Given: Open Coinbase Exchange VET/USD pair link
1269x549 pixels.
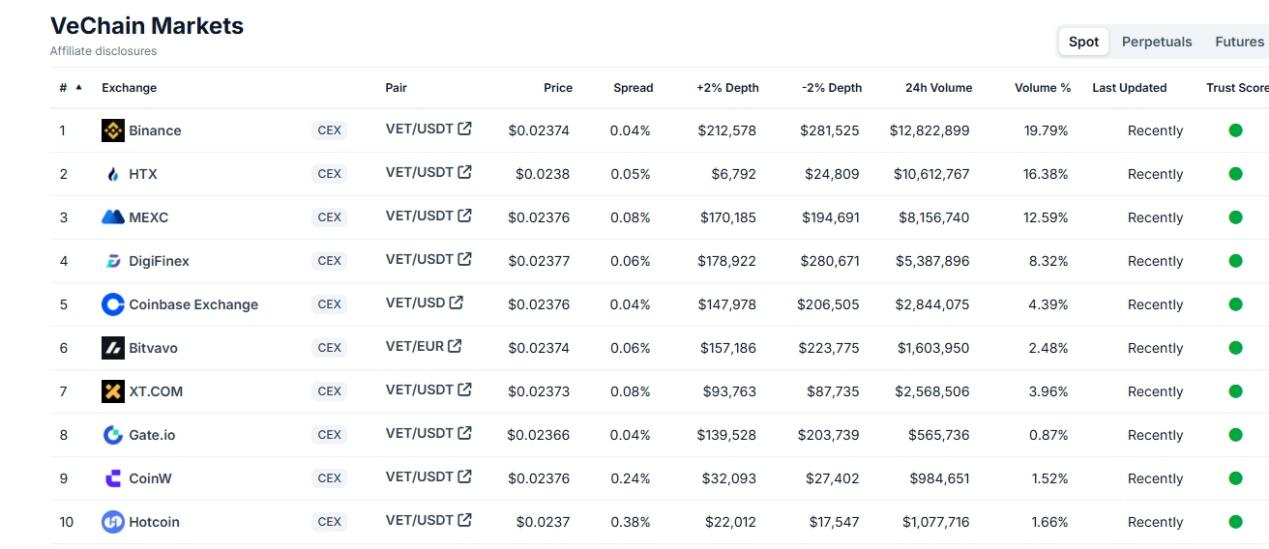Looking at the screenshot, I should pyautogui.click(x=415, y=302).
